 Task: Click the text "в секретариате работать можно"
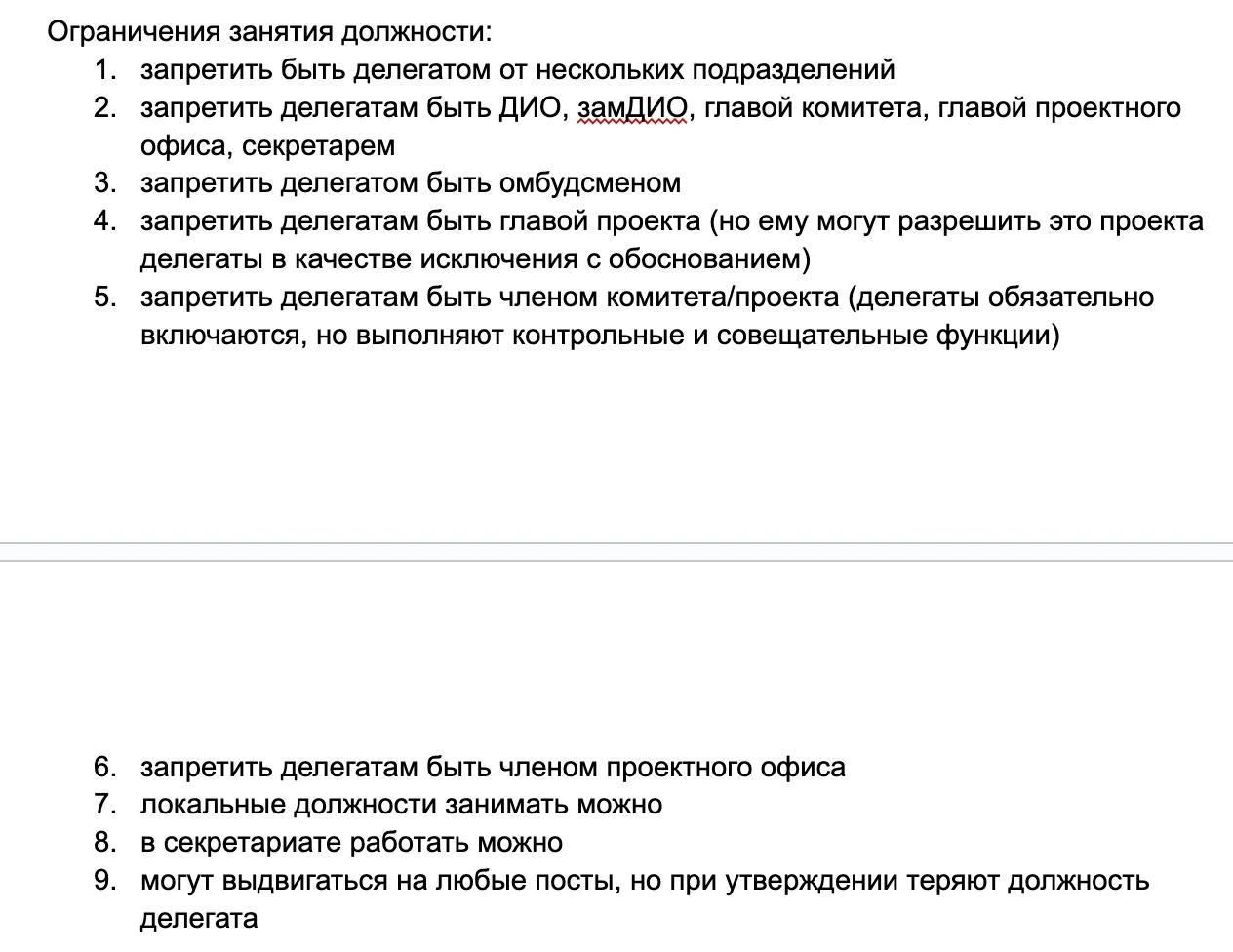click(x=351, y=843)
